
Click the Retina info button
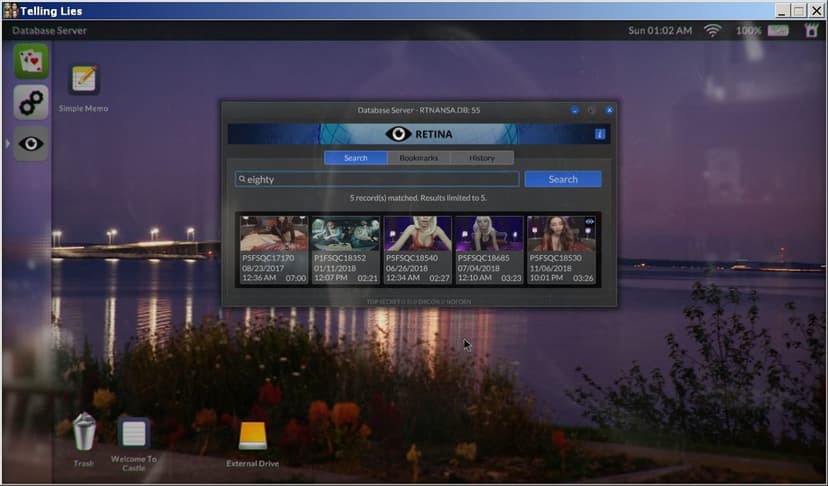click(x=600, y=134)
